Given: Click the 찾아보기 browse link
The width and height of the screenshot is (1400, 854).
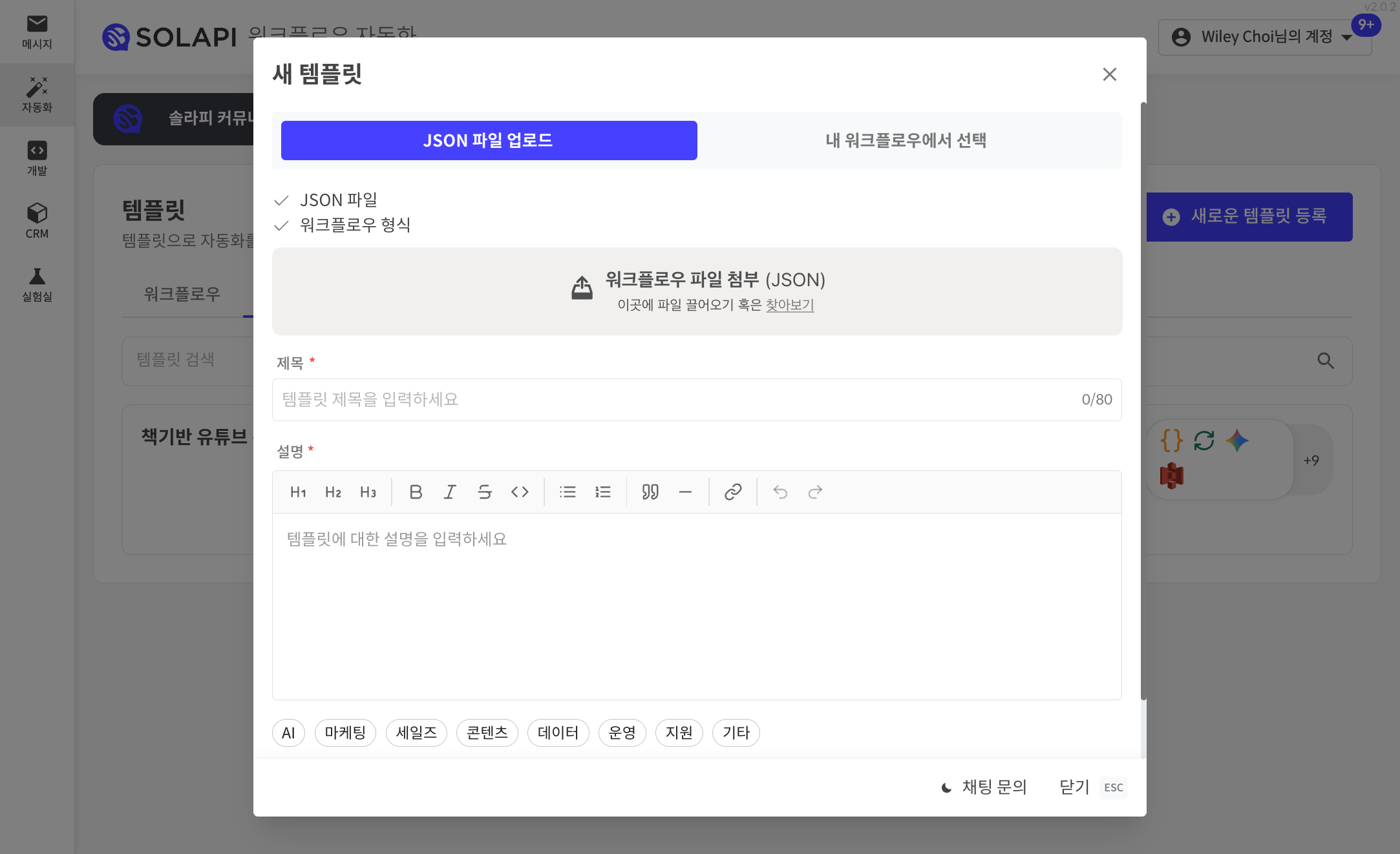Looking at the screenshot, I should tap(789, 305).
